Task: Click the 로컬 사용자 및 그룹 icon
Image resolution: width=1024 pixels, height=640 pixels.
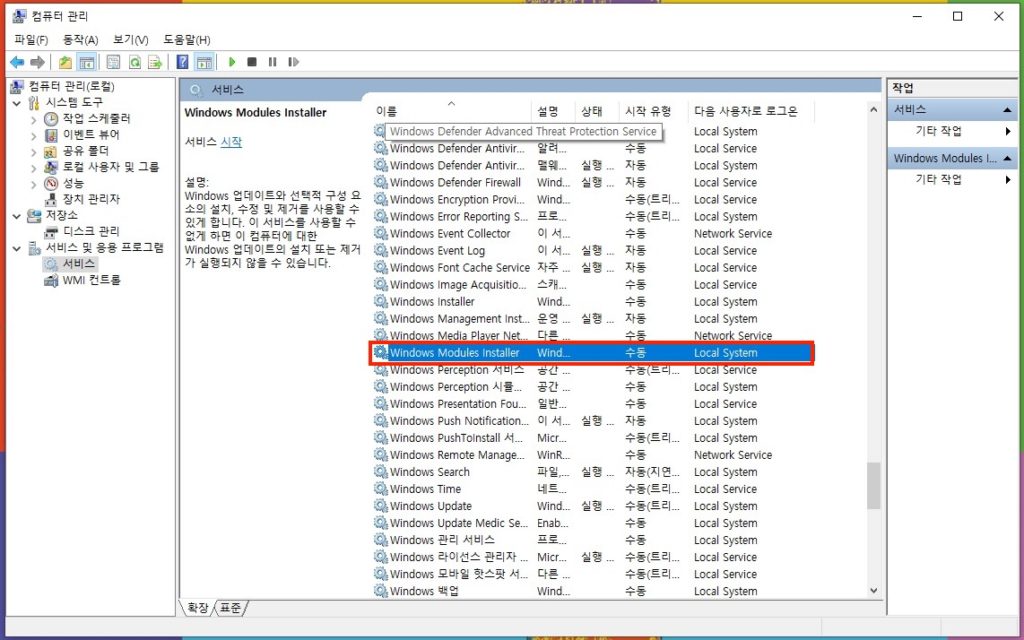Action: click(x=51, y=167)
